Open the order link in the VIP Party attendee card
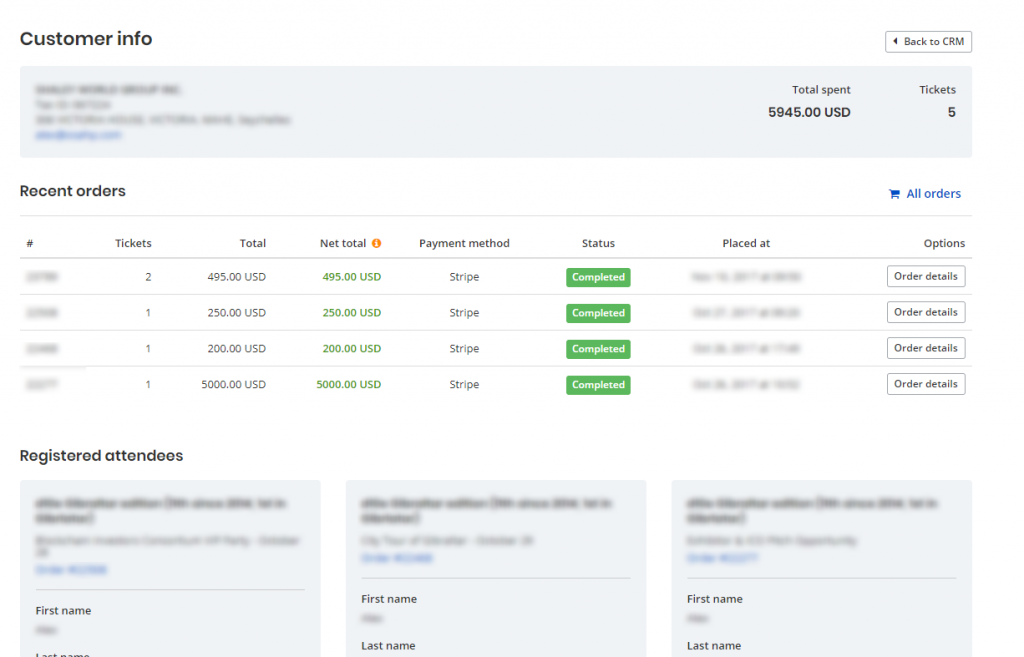This screenshot has width=1024, height=657. coord(71,570)
